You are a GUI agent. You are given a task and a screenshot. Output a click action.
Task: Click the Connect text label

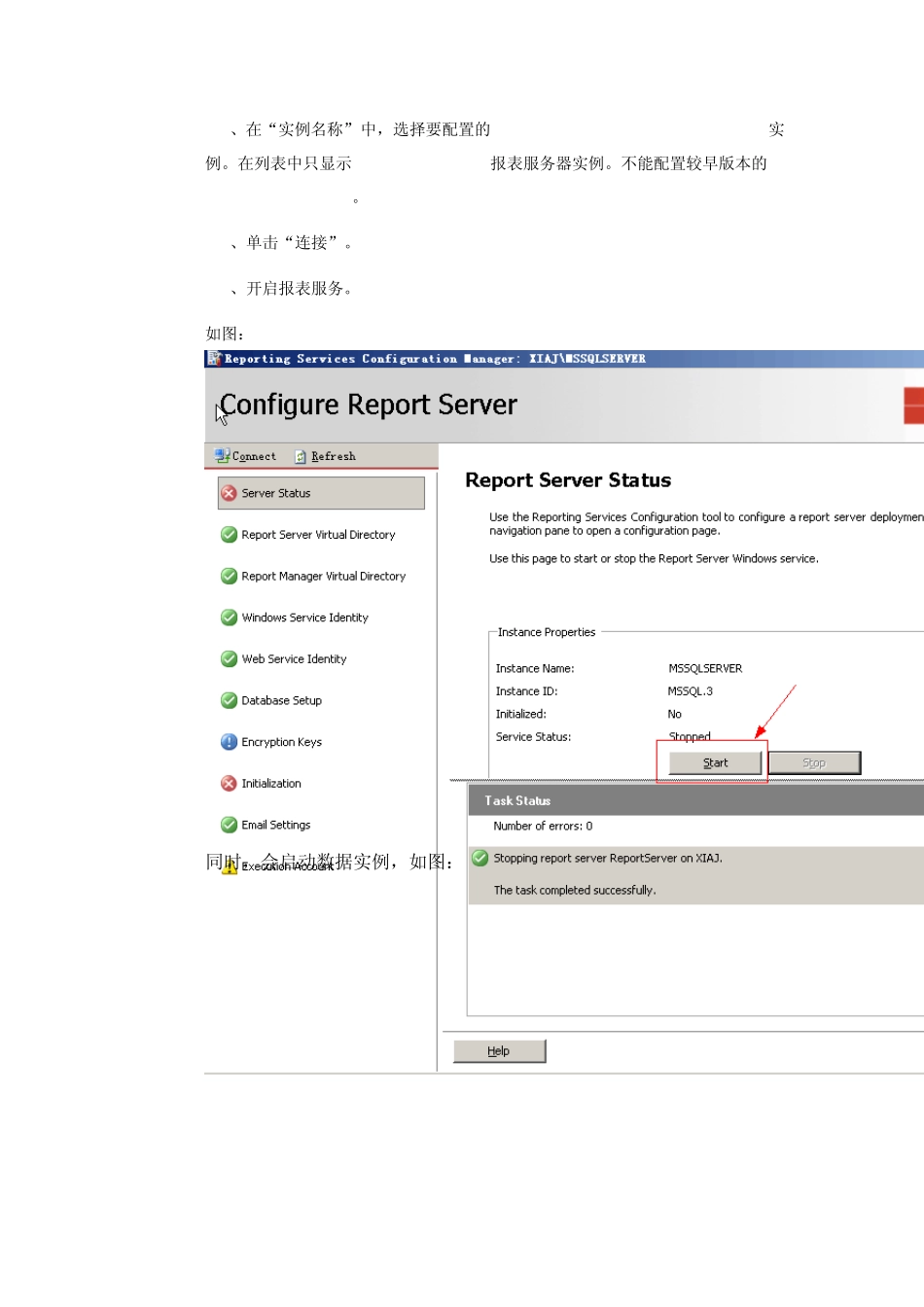click(254, 456)
